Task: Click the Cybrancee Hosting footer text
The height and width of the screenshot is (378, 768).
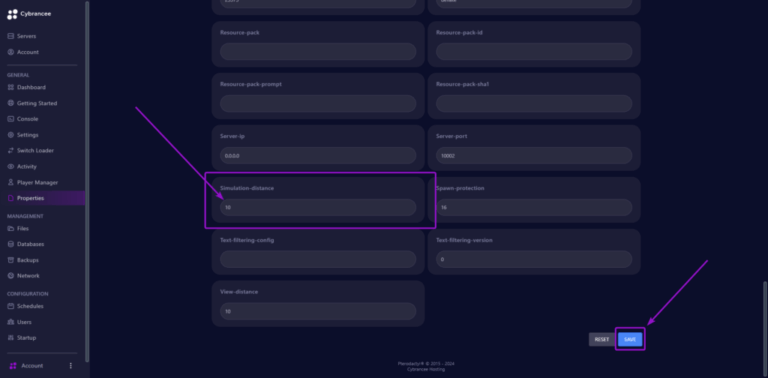Action: click(x=426, y=370)
